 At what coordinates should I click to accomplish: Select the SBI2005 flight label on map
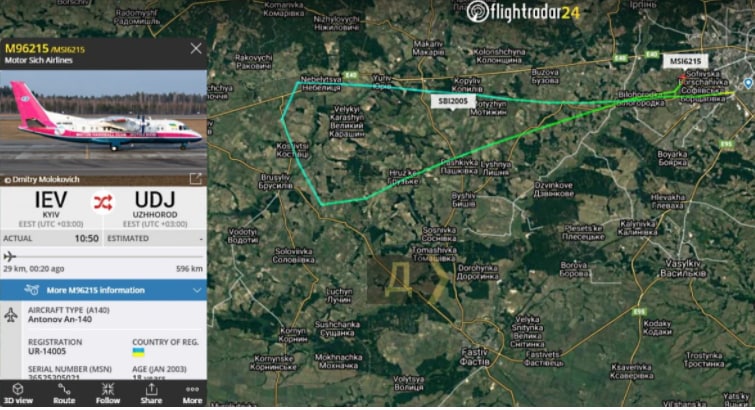[453, 101]
